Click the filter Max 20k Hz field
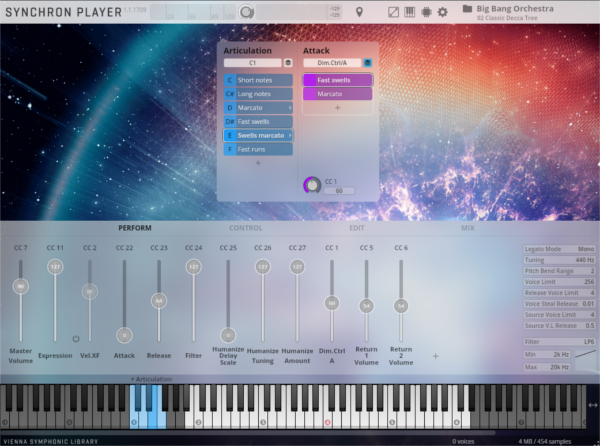 tap(547, 367)
